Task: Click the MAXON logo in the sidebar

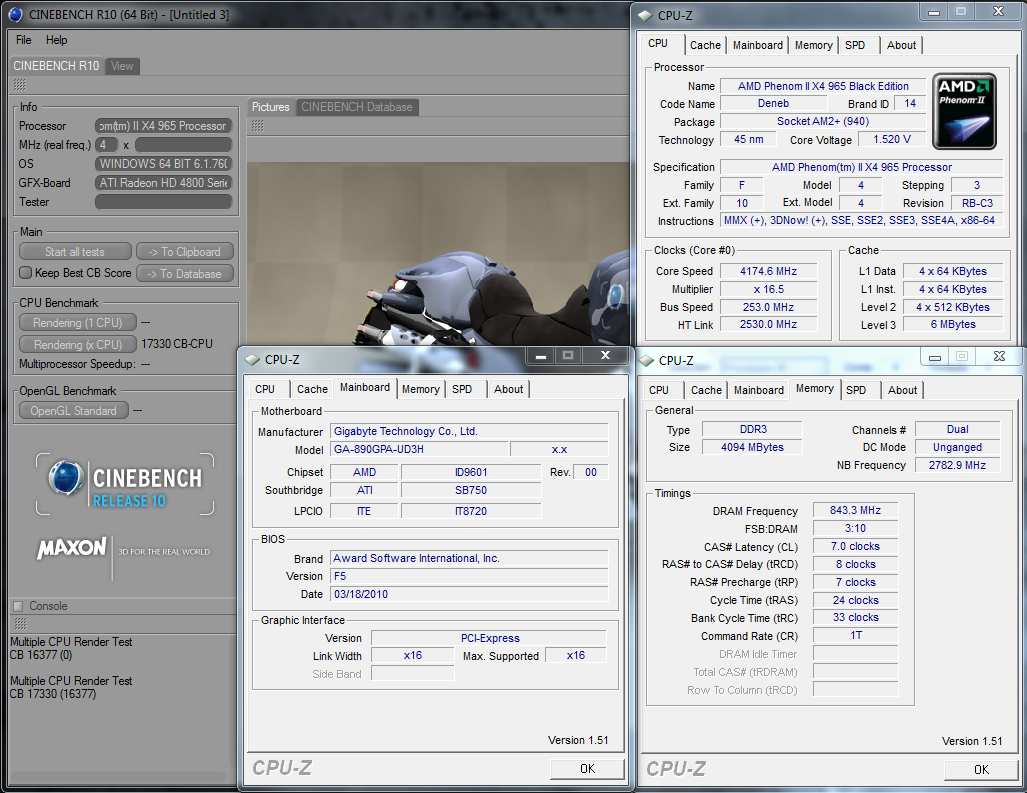Action: (71, 549)
